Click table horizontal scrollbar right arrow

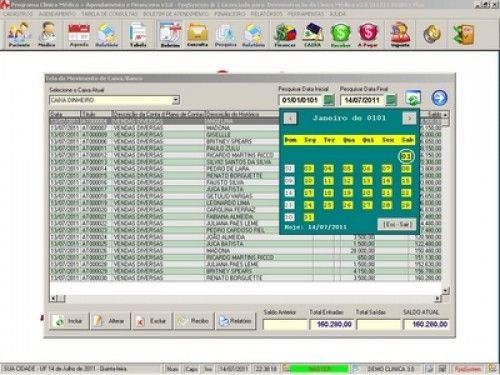click(x=438, y=298)
